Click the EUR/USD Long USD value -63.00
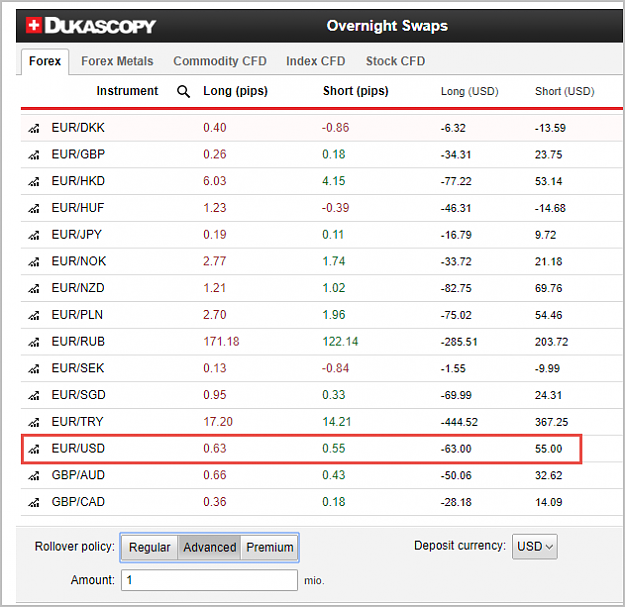Screen dimensions: 625x607 tap(456, 449)
